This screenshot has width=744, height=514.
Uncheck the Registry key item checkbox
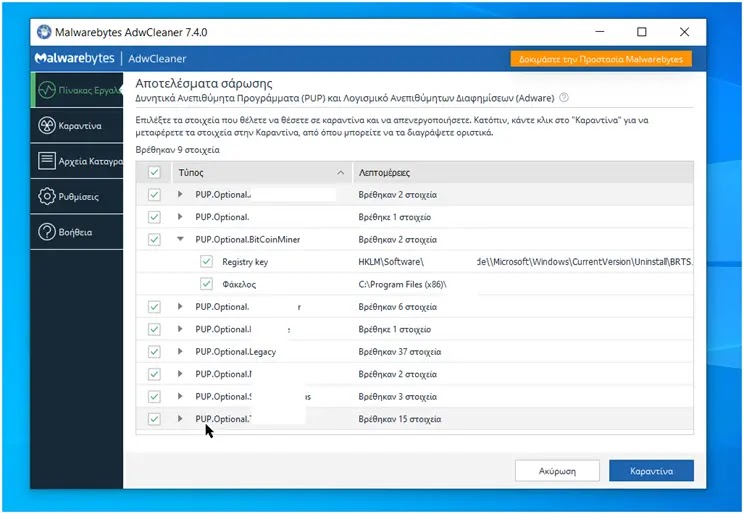tap(206, 262)
